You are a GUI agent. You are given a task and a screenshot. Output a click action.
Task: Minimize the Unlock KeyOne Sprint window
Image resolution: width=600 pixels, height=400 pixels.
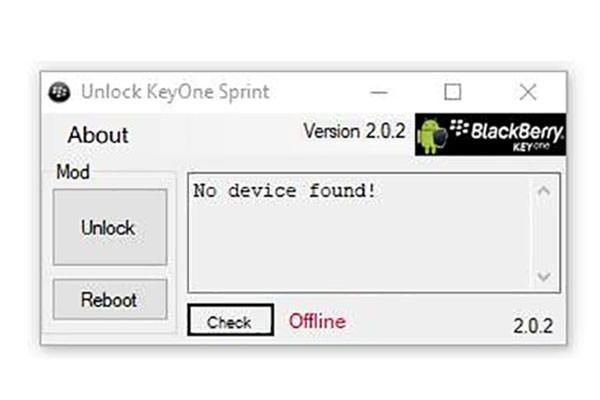379,92
